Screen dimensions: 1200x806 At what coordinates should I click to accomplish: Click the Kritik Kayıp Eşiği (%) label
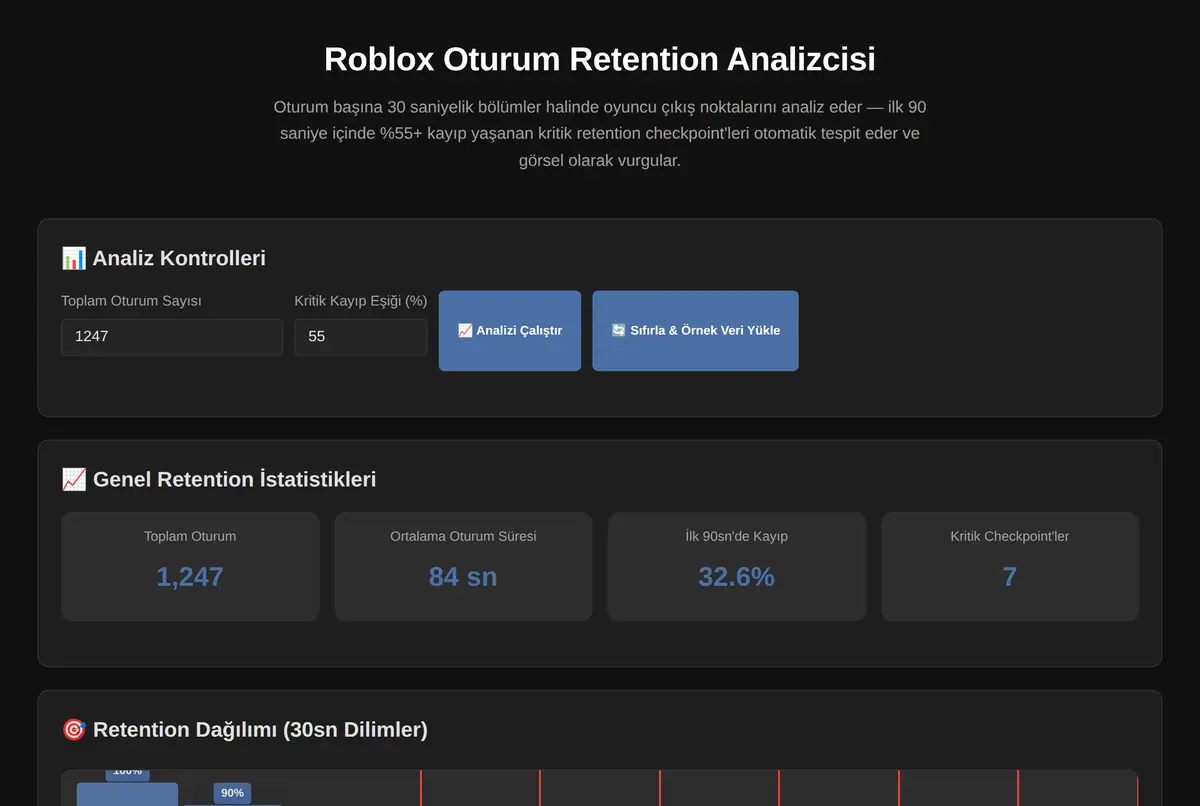pyautogui.click(x=361, y=300)
